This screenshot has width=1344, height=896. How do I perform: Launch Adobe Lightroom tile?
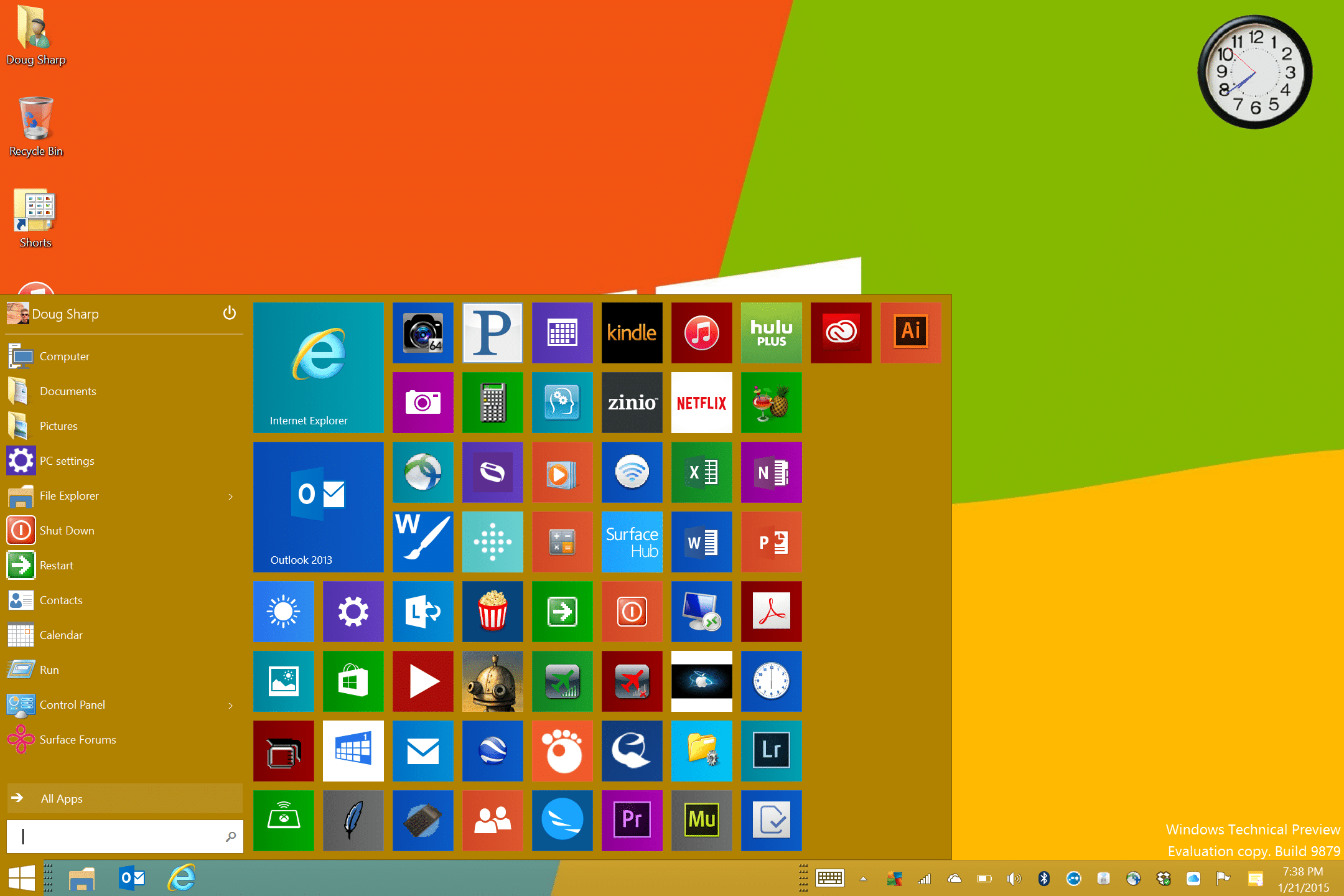click(771, 751)
